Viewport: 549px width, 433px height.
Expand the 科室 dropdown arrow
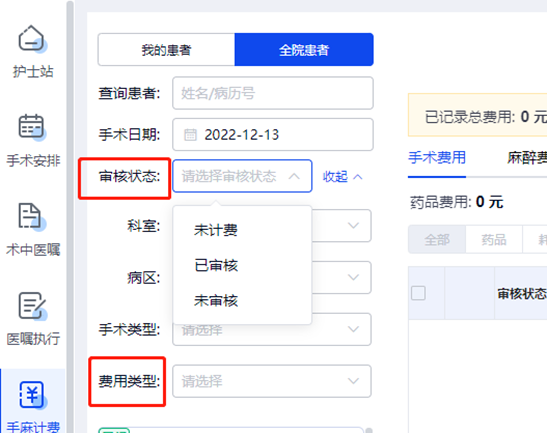[353, 225]
